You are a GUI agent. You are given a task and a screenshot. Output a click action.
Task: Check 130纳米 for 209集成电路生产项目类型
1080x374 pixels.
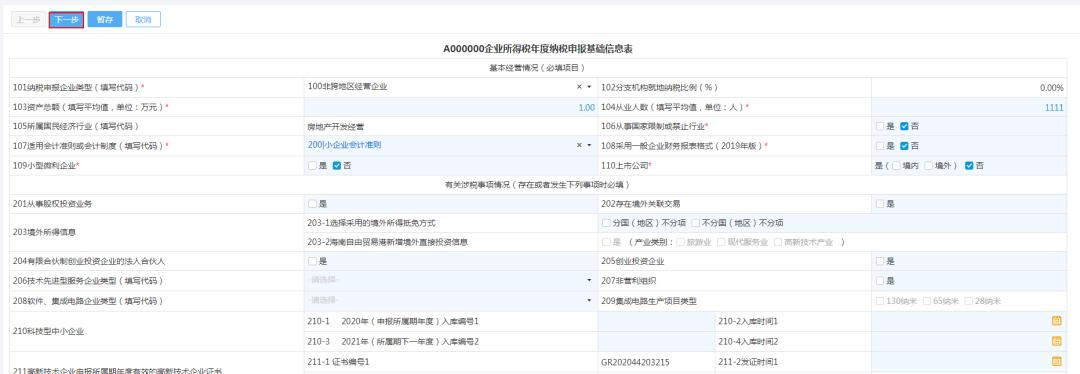[x=880, y=301]
